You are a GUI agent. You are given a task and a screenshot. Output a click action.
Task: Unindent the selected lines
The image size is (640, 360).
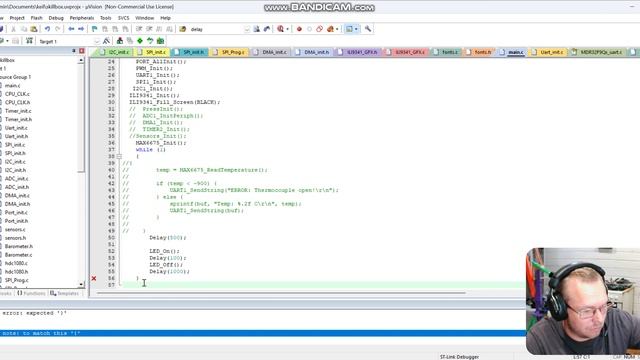149,29
